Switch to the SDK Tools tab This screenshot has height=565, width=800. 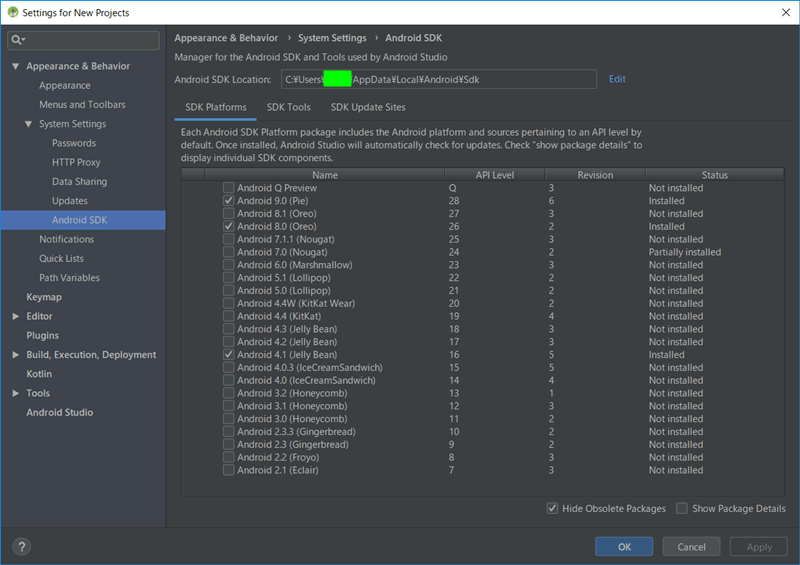click(x=288, y=107)
